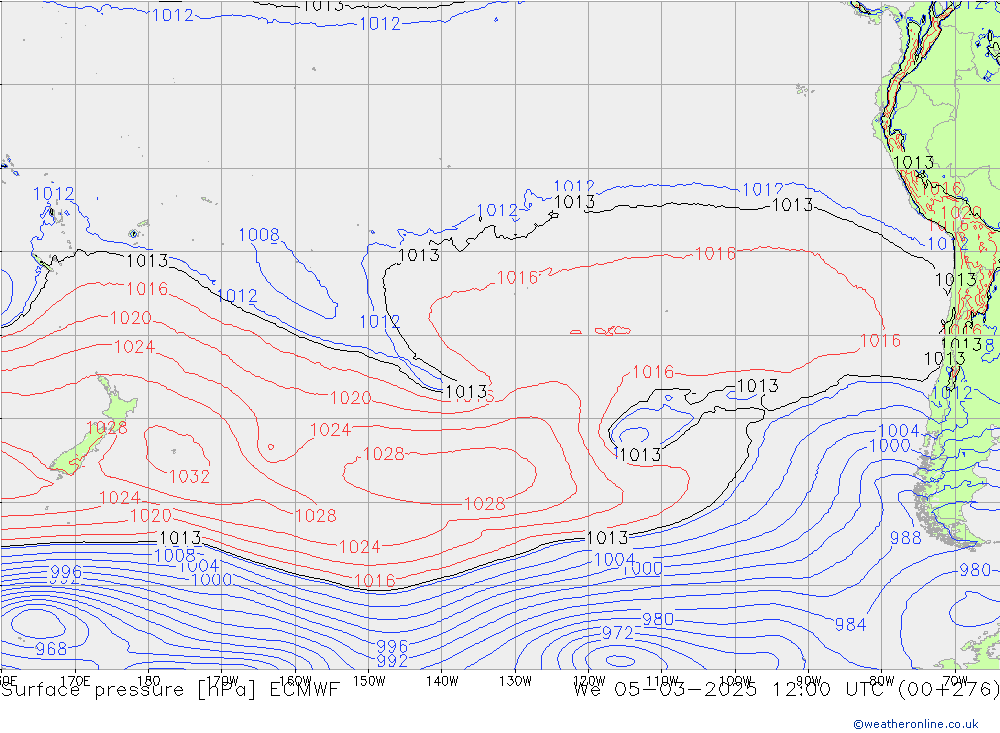
Task: Click the 90W longitude axis label
Action: point(809,681)
